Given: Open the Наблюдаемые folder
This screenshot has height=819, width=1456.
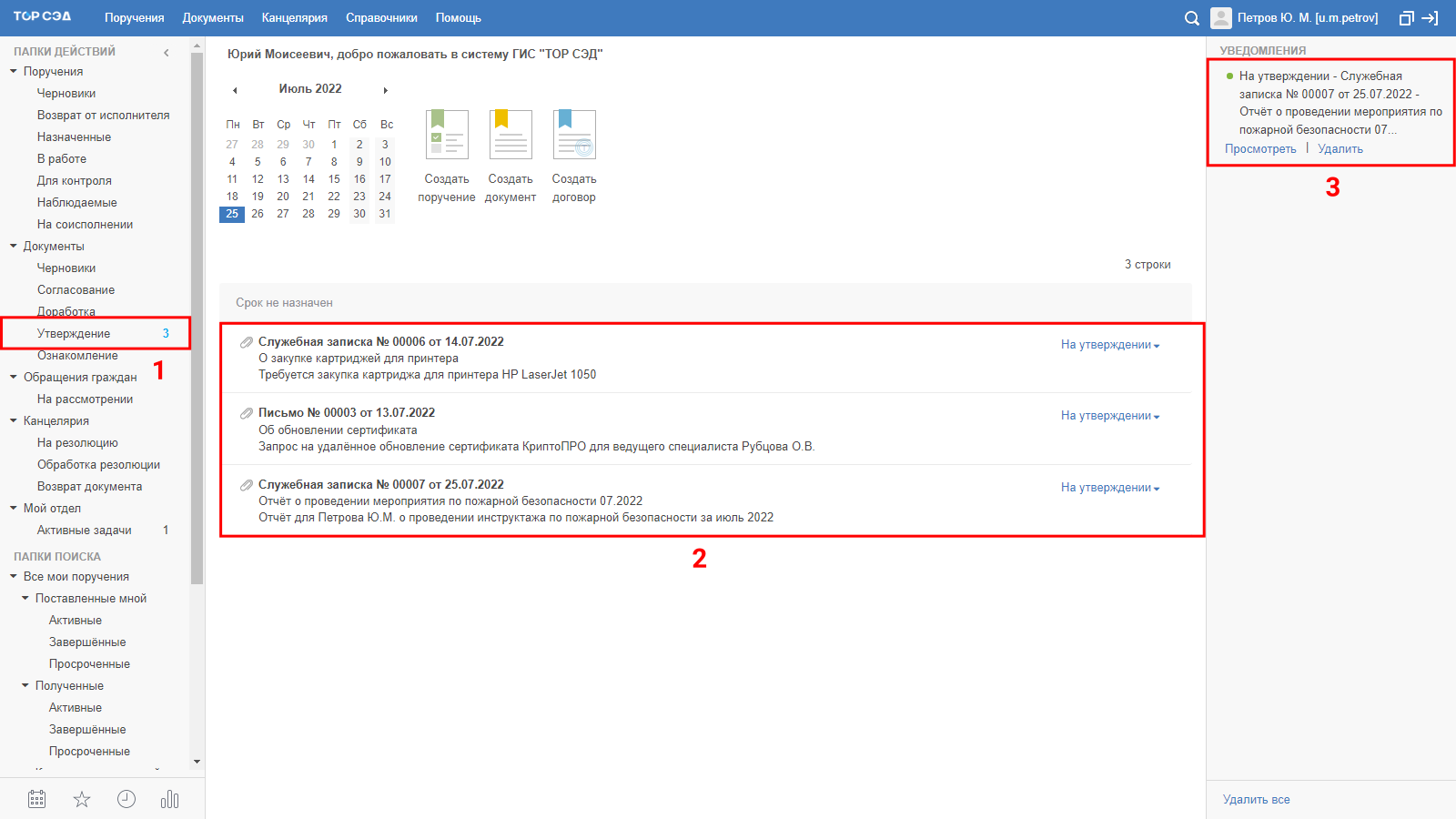Looking at the screenshot, I should click(x=77, y=203).
